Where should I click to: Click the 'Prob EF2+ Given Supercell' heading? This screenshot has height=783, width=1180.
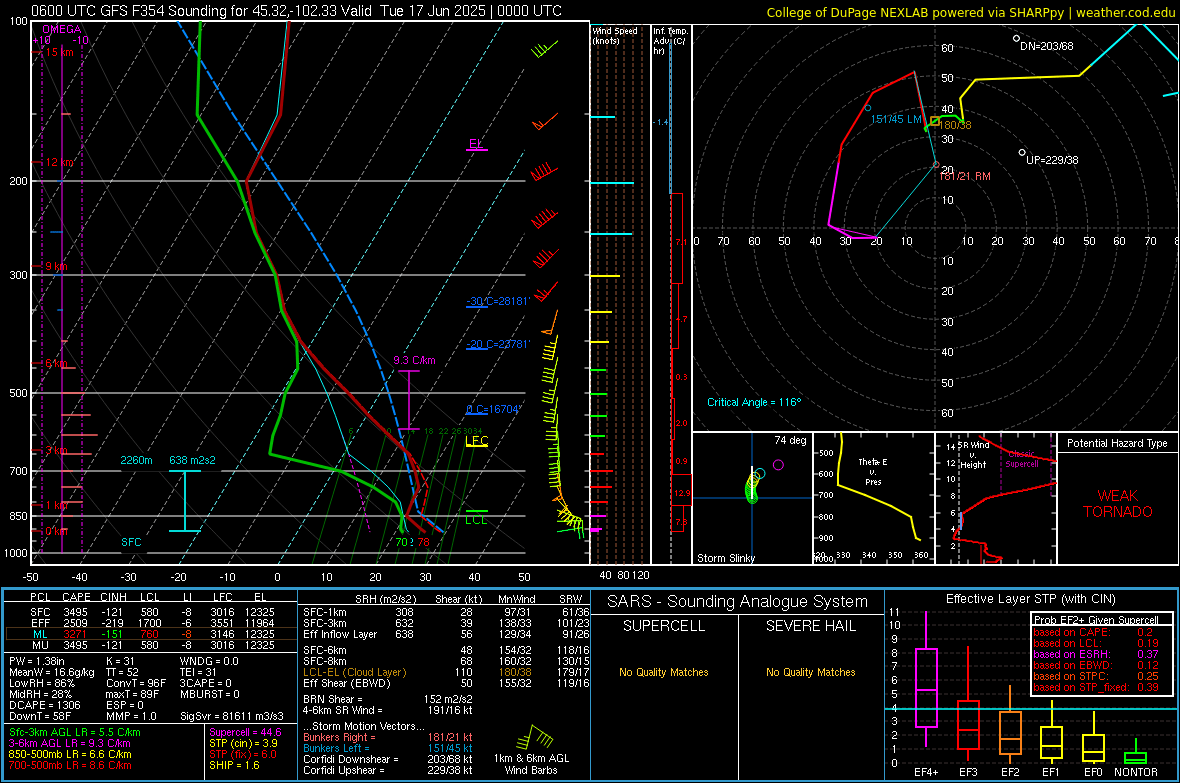(1096, 620)
